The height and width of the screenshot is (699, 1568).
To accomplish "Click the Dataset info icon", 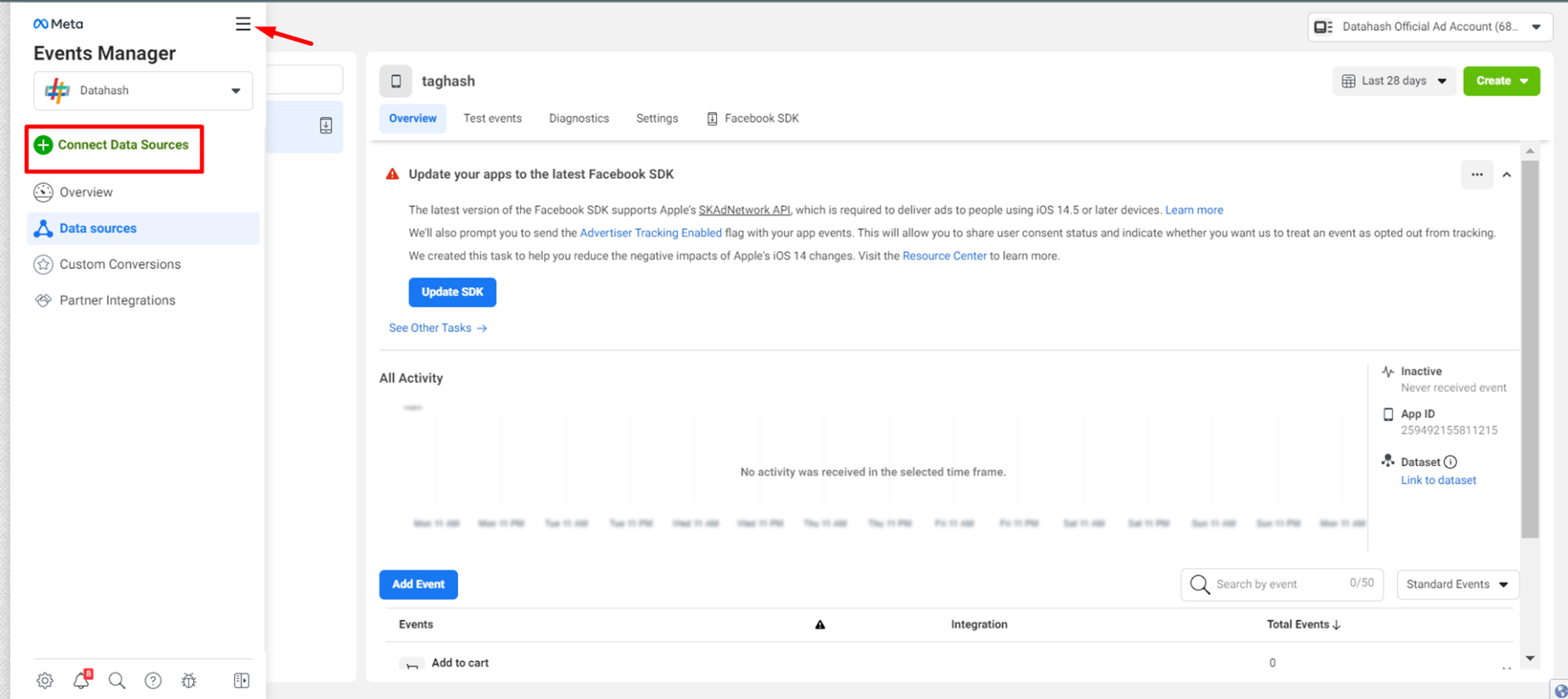I will tap(1450, 463).
